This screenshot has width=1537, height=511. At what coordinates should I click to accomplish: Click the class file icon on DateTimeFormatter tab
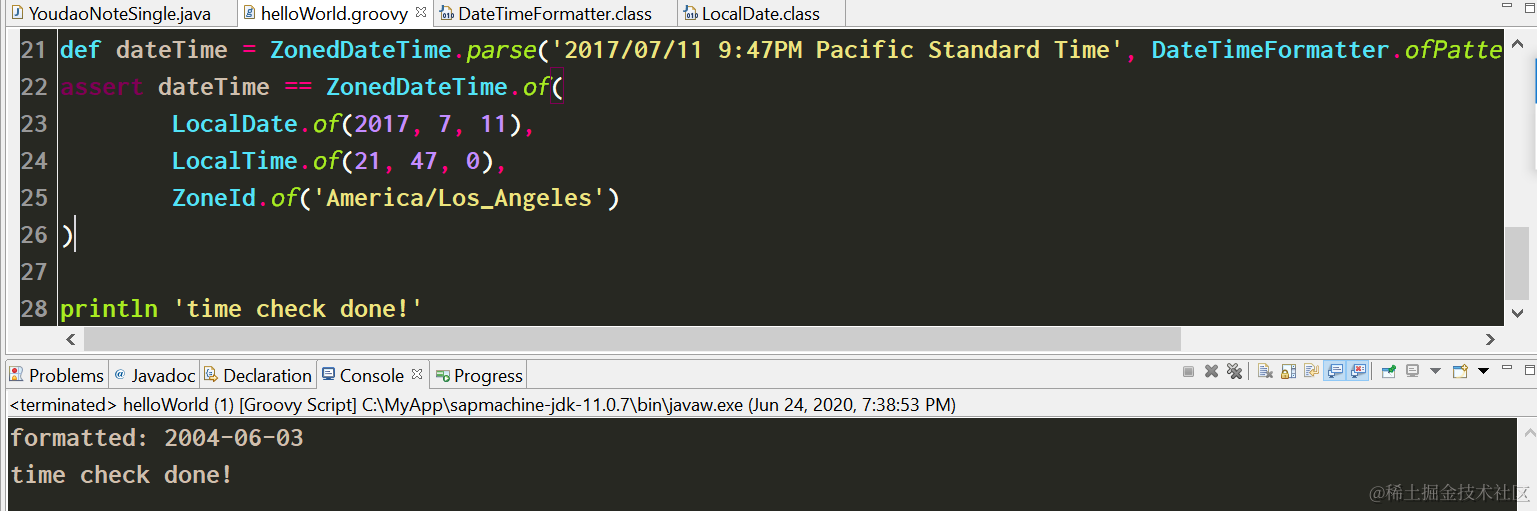(444, 13)
